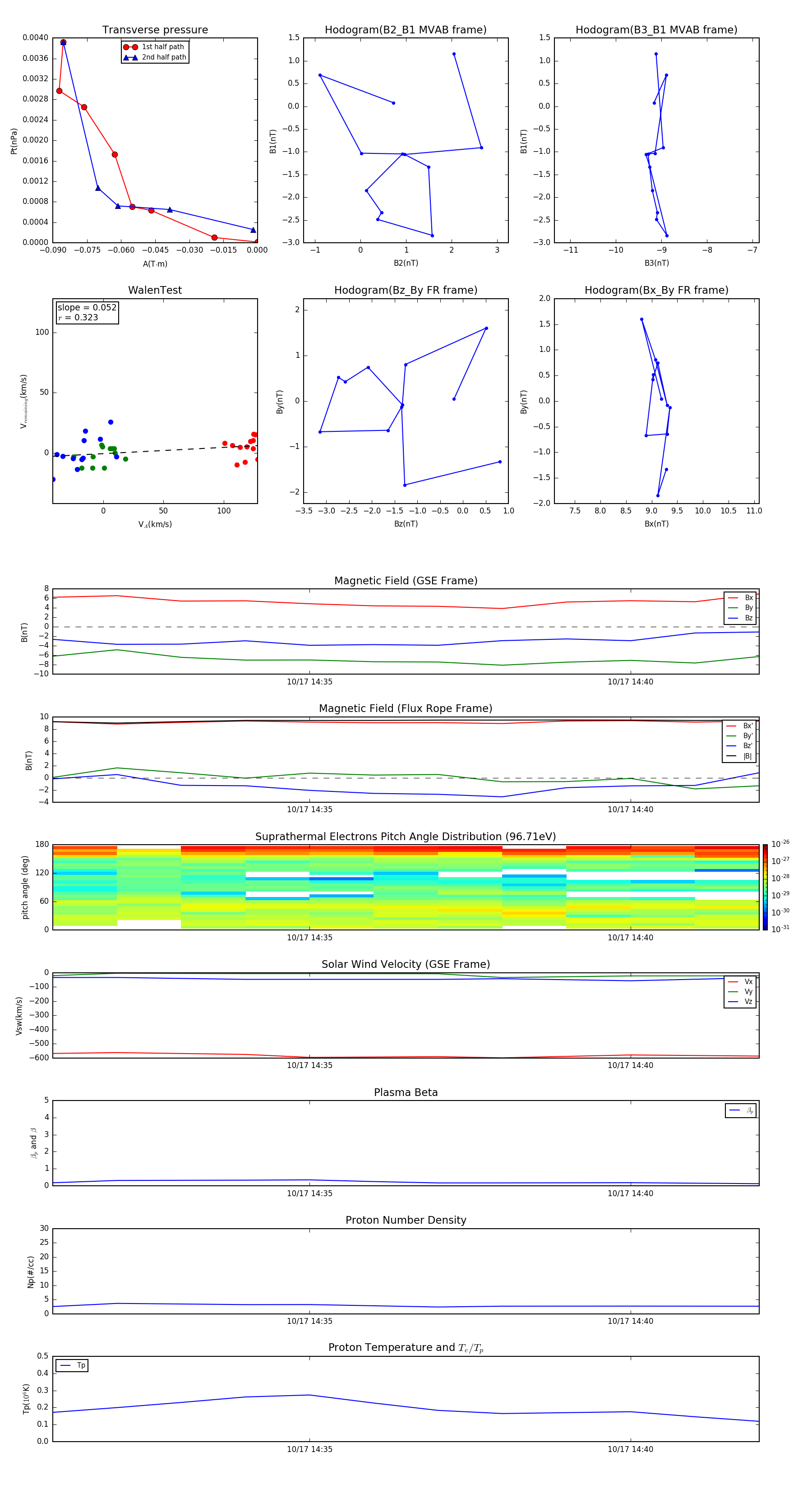Image resolution: width=812 pixels, height=1489 pixels.
Task: Click the 'Bz(nT)' x-axis label
Action: (406, 524)
